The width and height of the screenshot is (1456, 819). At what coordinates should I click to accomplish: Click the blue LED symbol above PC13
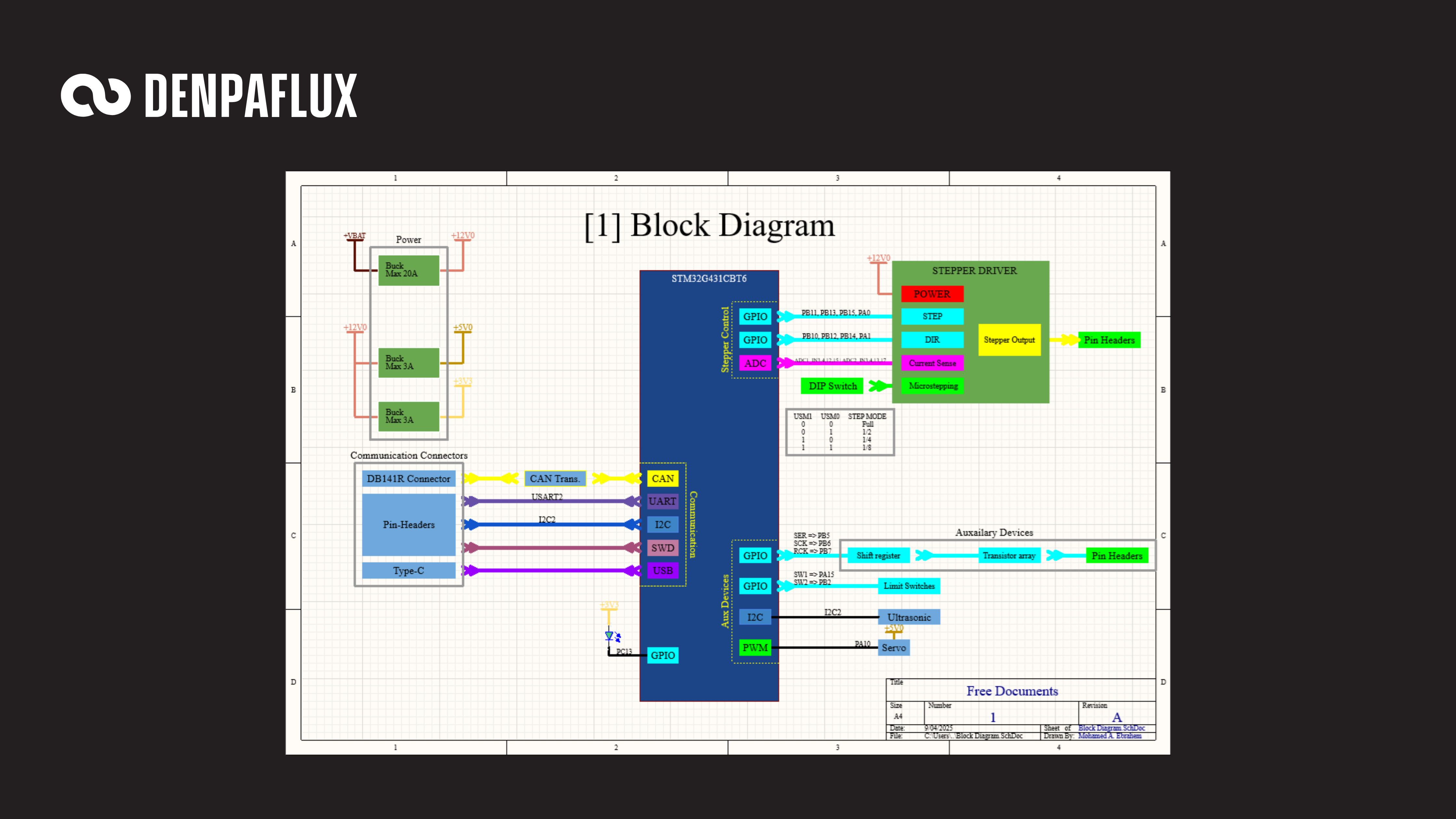609,636
